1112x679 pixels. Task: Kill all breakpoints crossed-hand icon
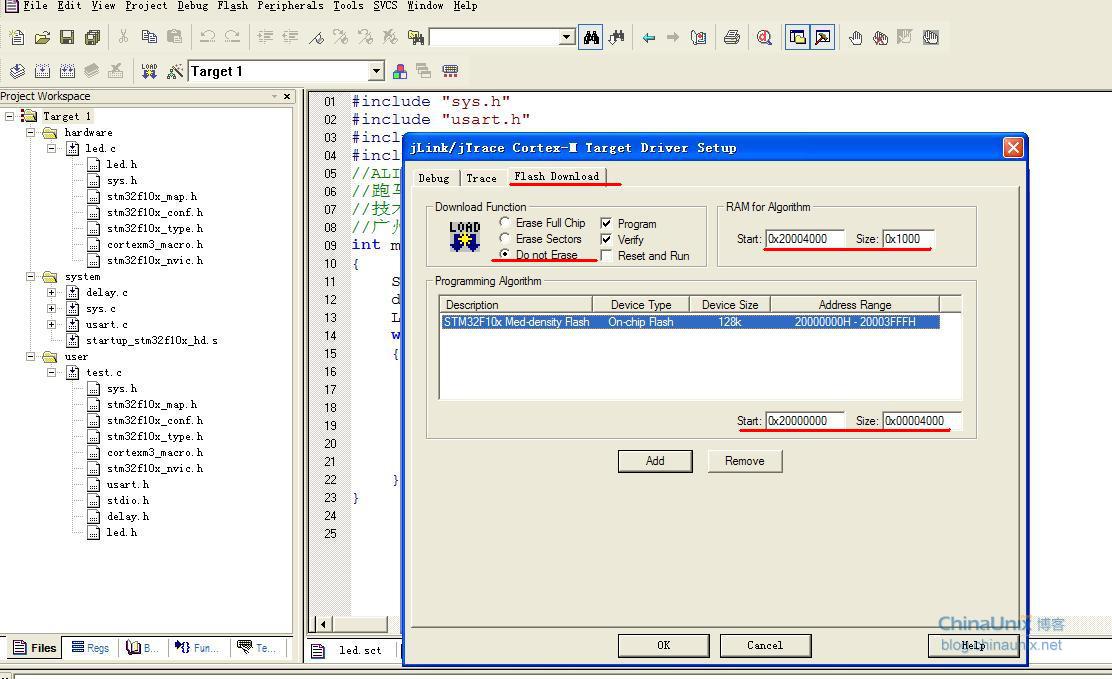(880, 37)
